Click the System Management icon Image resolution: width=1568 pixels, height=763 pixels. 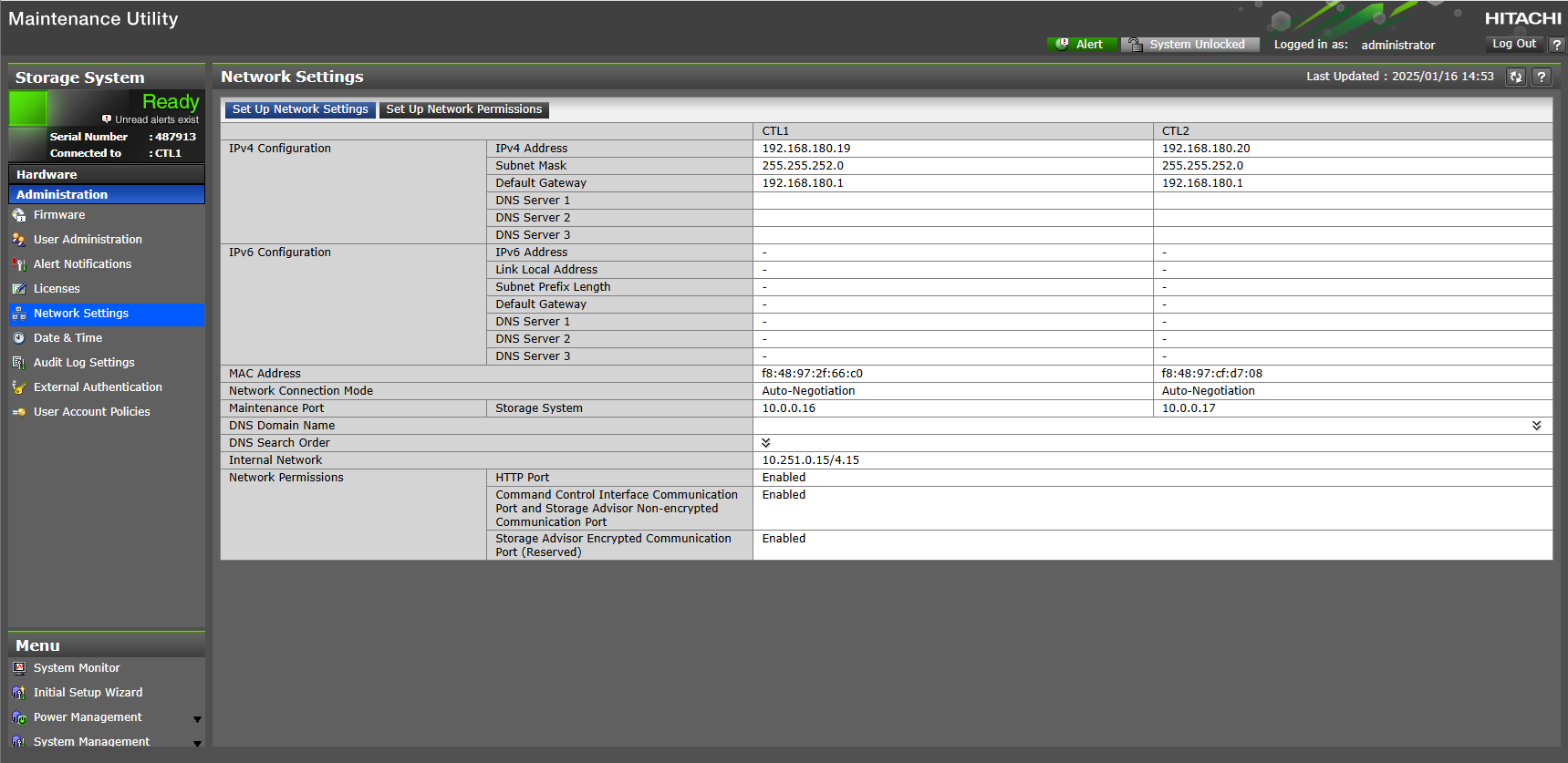[x=19, y=742]
